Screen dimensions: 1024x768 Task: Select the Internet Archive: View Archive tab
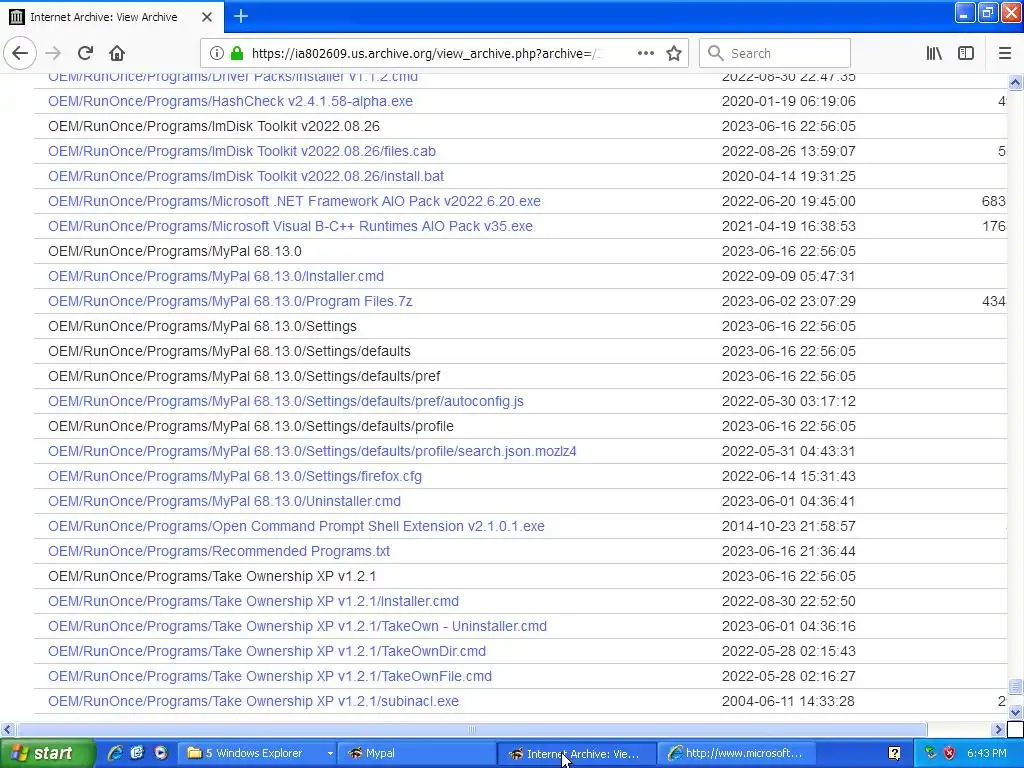111,17
